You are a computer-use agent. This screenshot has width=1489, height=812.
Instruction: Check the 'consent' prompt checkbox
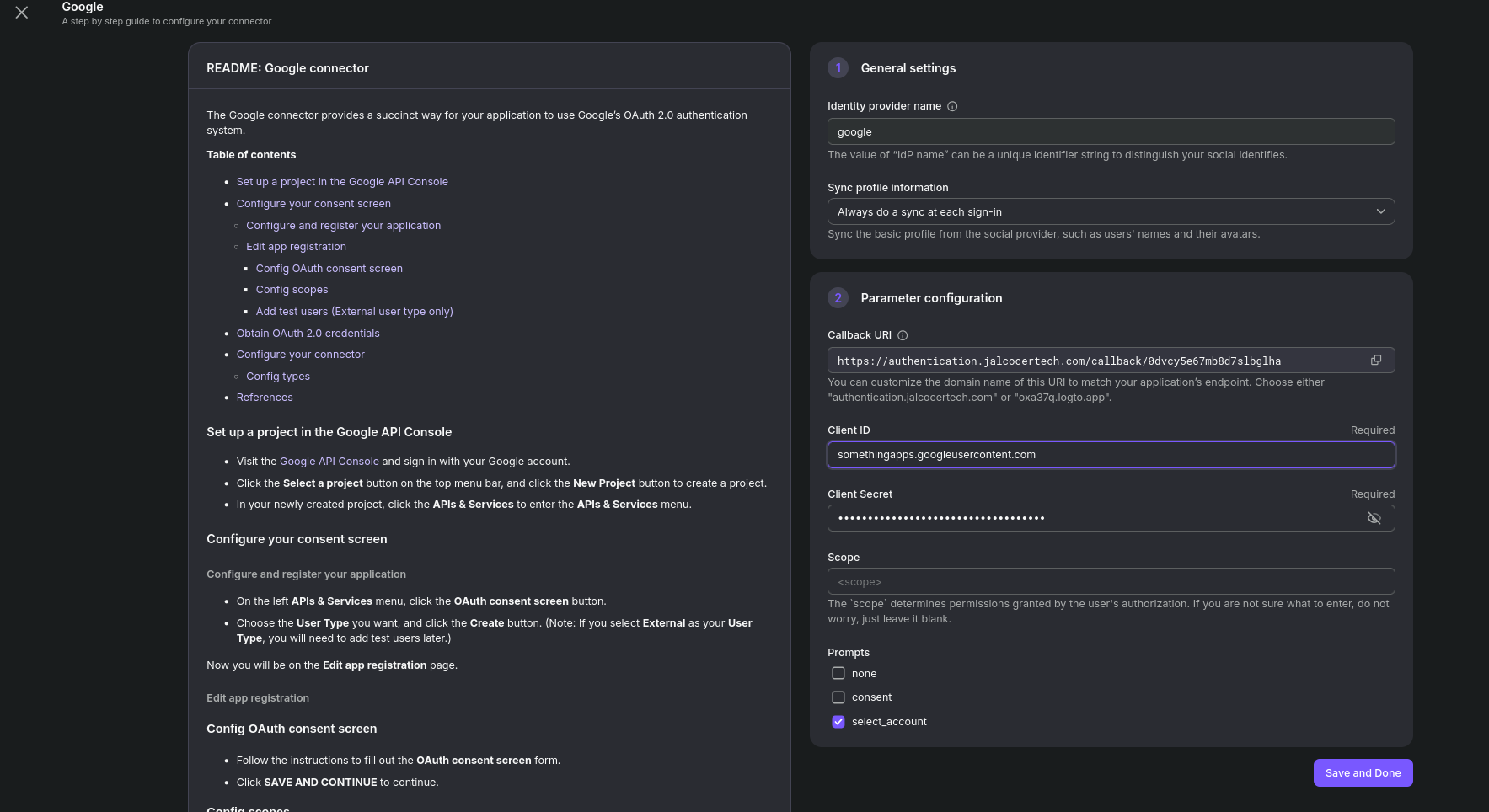838,697
